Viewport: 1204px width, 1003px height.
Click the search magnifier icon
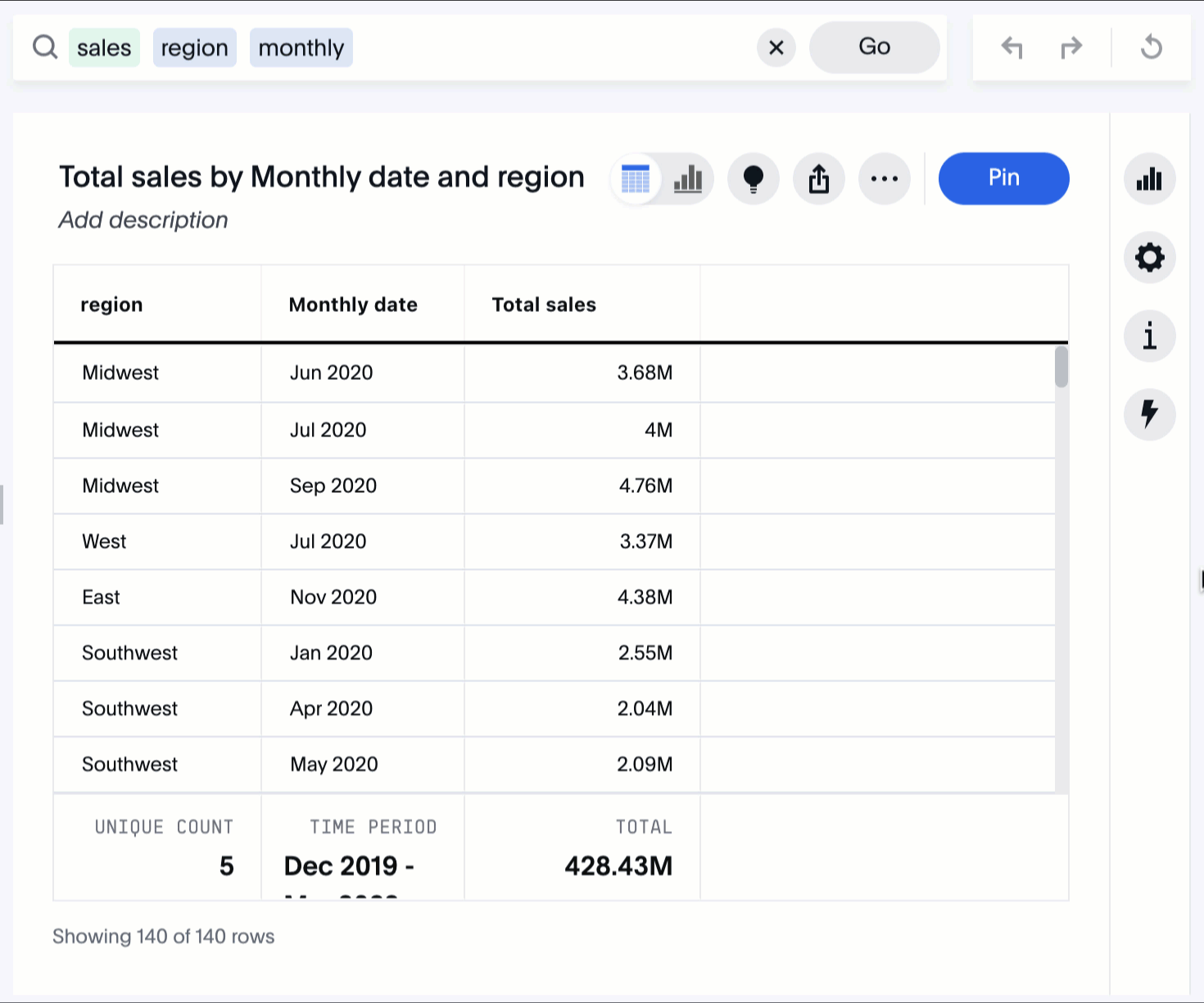click(45, 47)
